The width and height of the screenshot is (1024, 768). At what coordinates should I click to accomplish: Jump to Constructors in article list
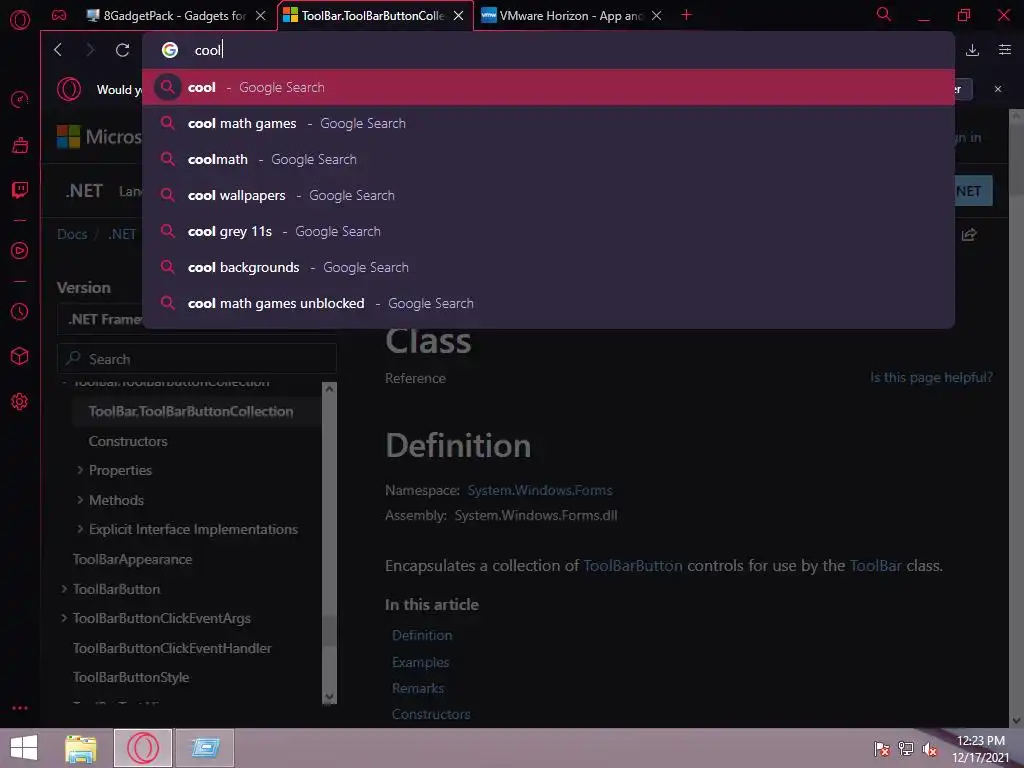coord(431,714)
